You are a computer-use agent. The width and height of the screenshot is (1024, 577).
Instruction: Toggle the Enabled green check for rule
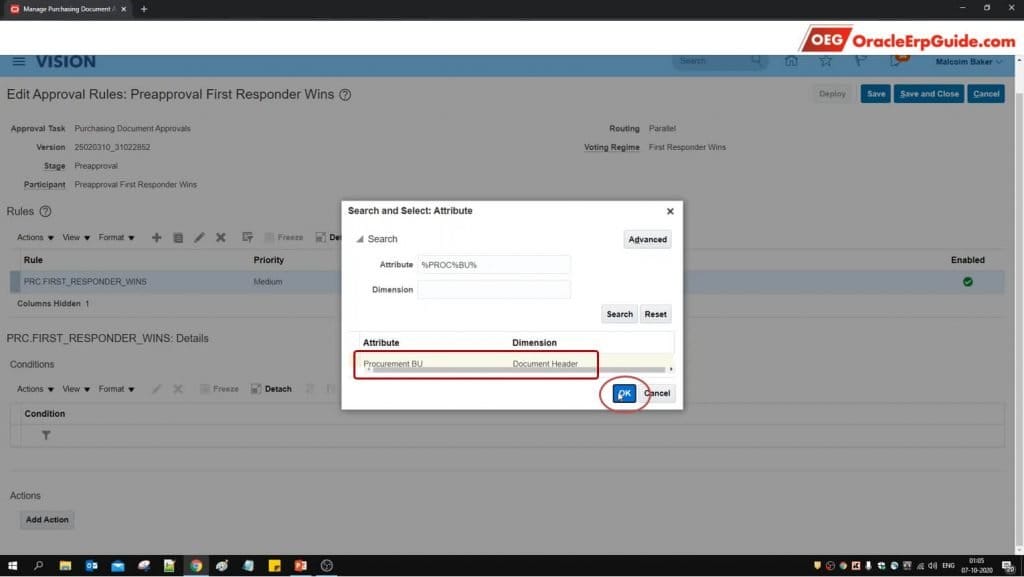(x=967, y=282)
